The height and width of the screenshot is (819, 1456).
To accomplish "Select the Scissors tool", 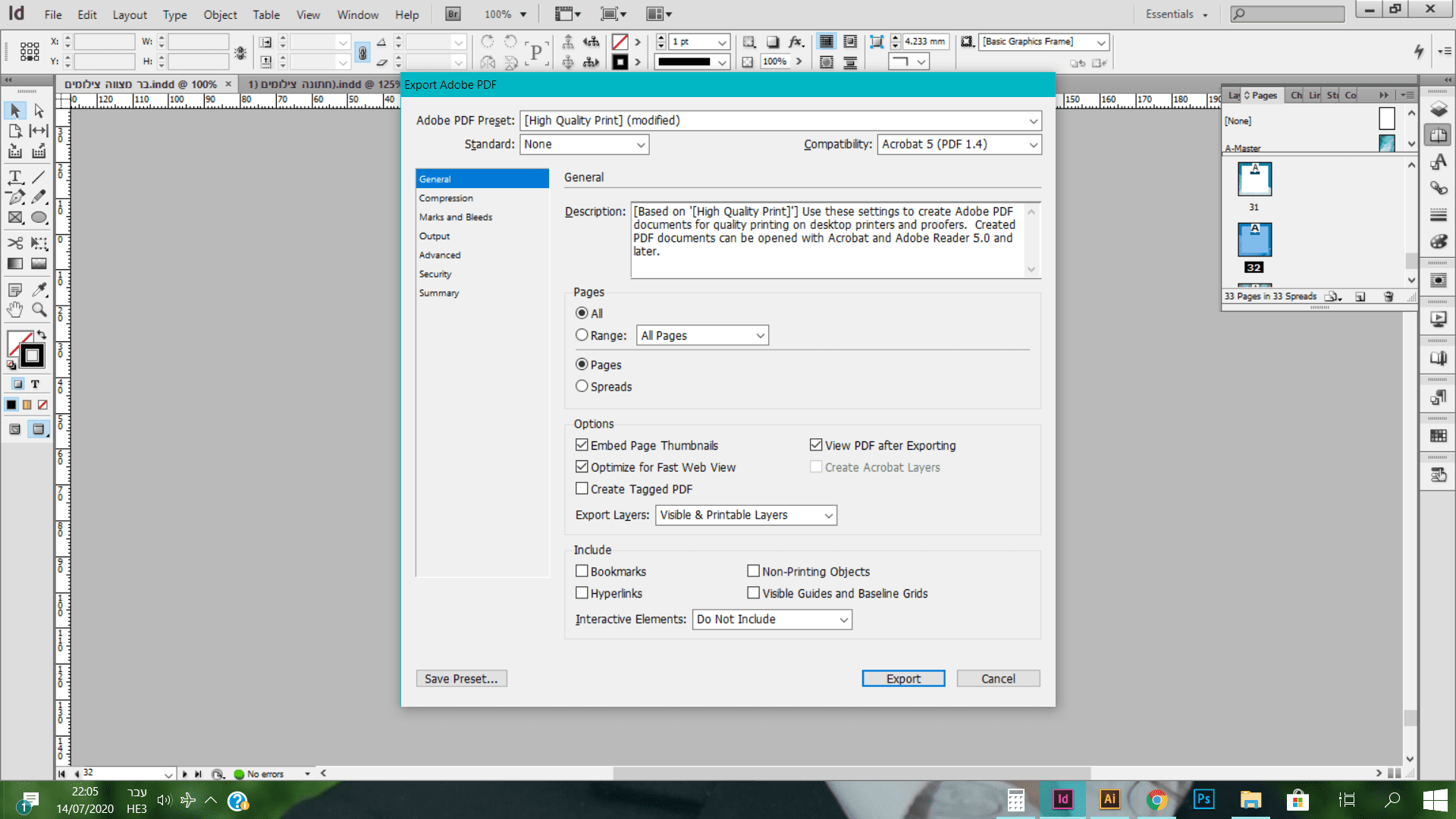I will click(x=14, y=243).
